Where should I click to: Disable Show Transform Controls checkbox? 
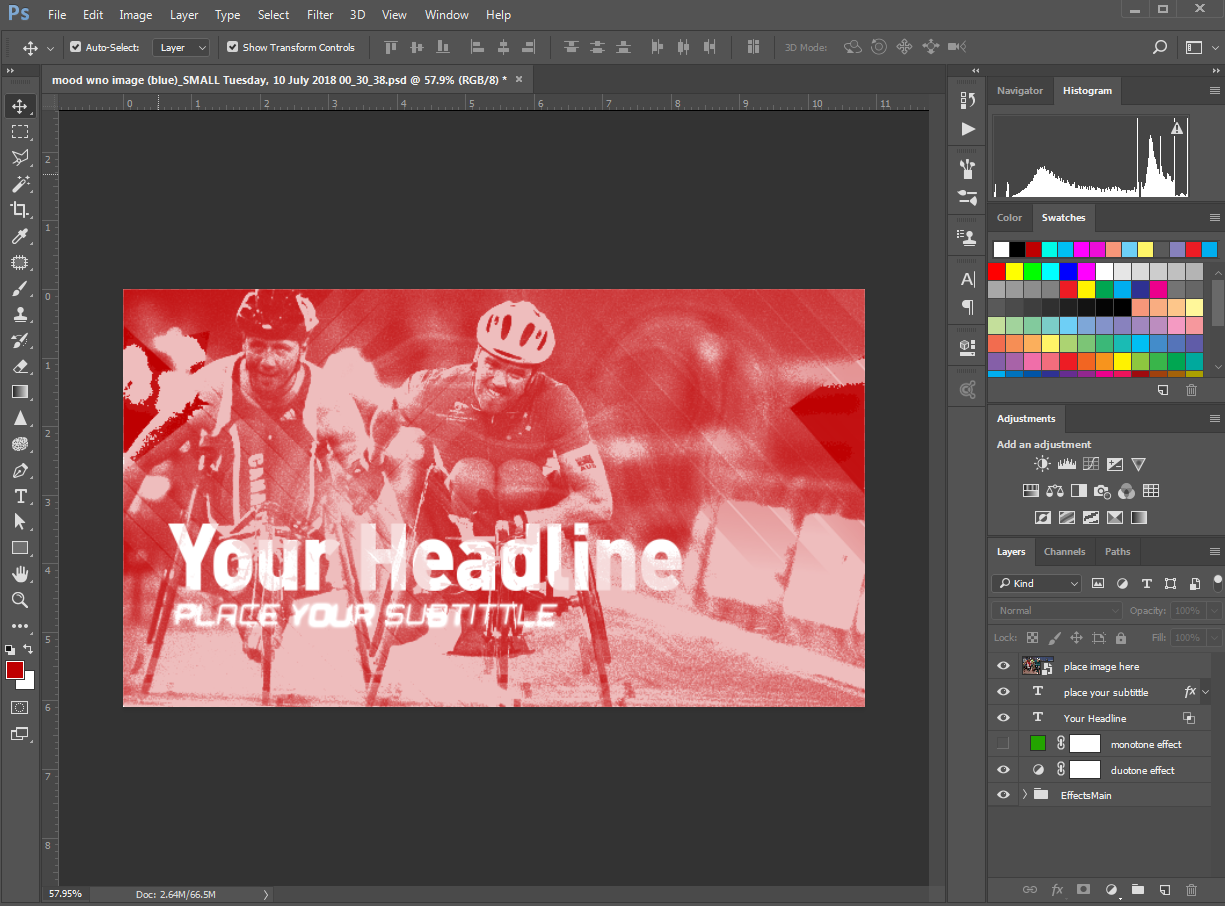click(x=233, y=47)
